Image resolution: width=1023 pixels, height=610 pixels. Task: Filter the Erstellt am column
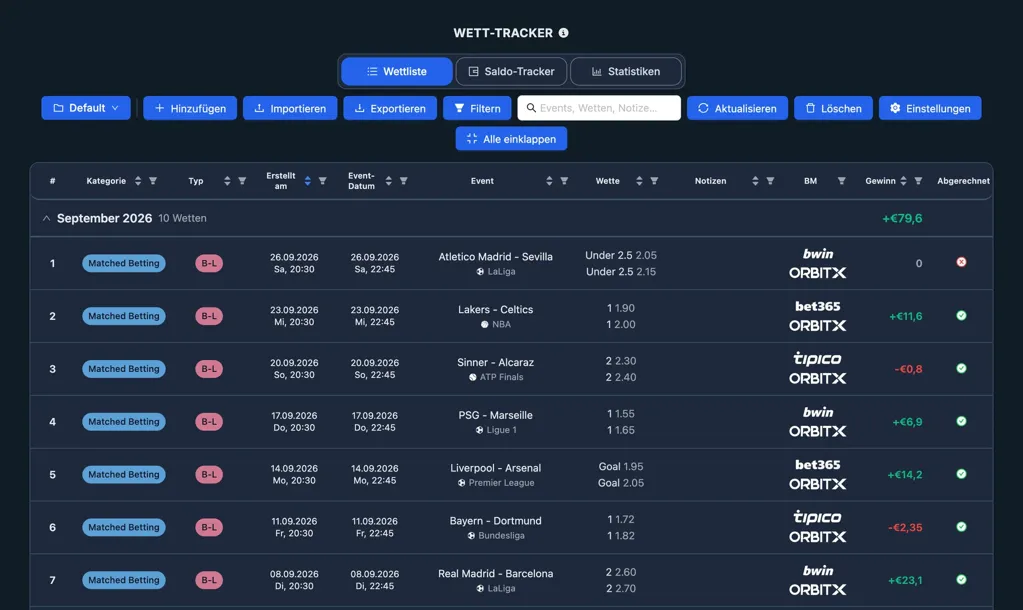point(322,181)
